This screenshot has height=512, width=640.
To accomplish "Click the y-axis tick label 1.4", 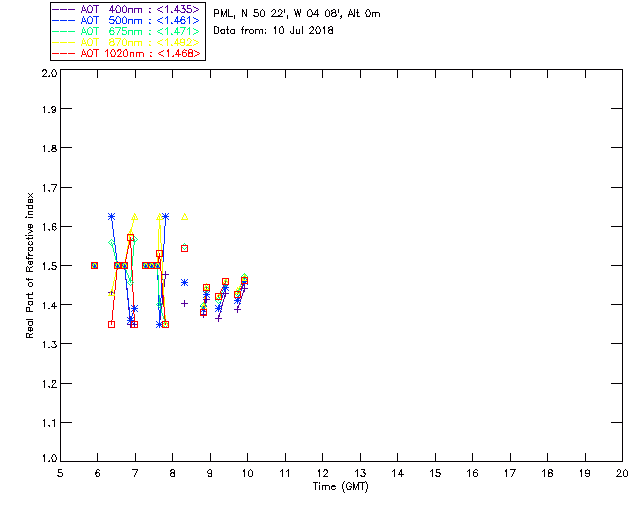I will point(49,305).
